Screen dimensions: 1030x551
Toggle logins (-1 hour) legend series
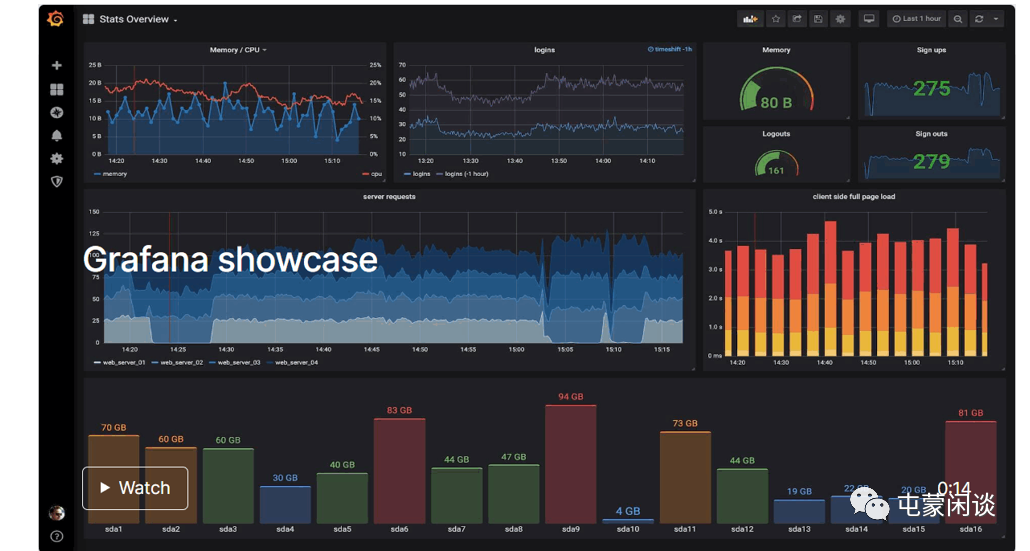click(x=462, y=174)
